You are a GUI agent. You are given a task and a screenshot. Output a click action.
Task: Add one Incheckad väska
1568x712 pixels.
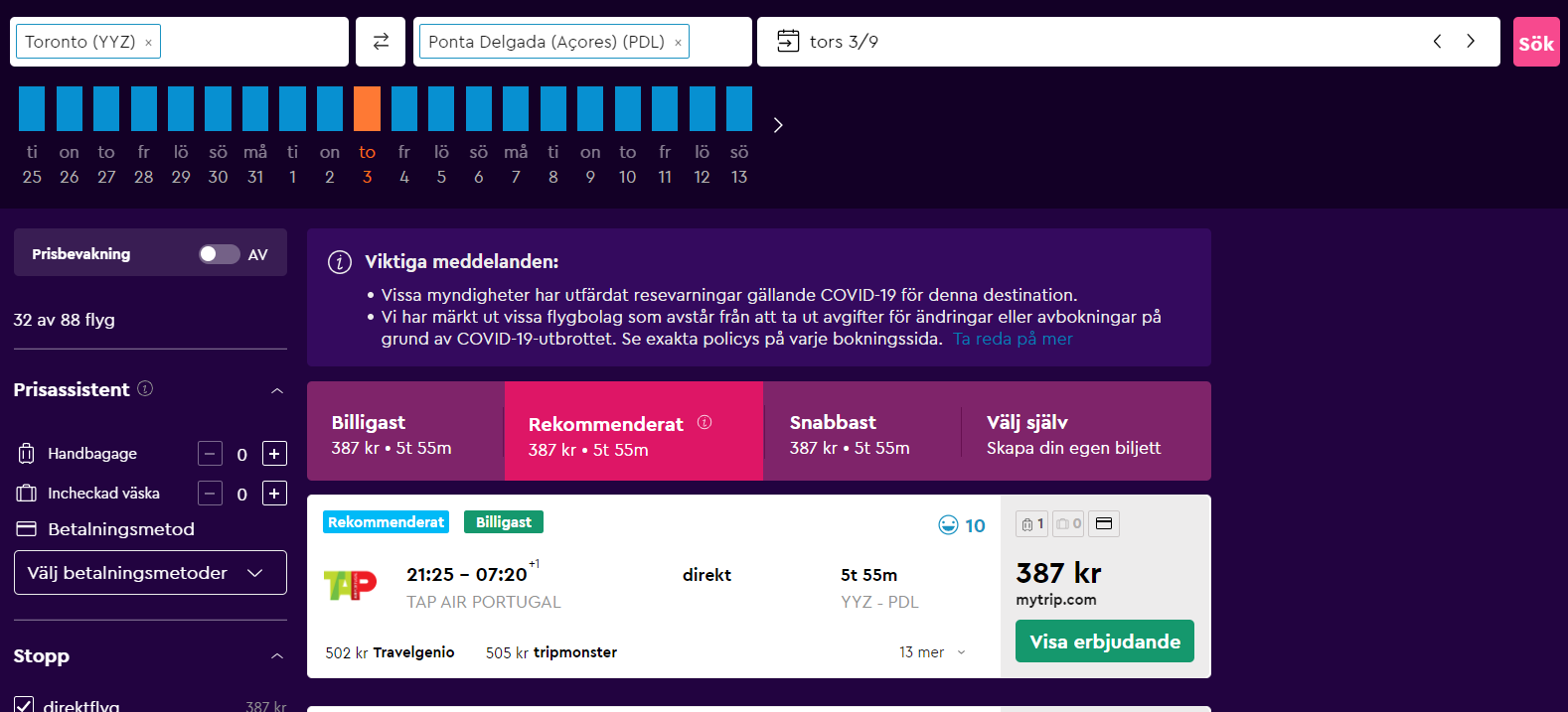click(275, 494)
